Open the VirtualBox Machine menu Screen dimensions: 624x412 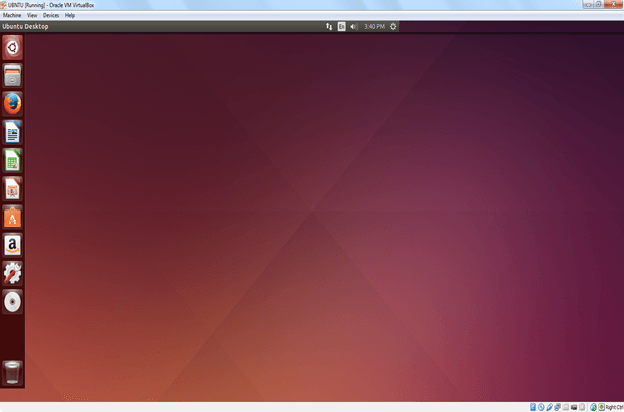point(12,15)
